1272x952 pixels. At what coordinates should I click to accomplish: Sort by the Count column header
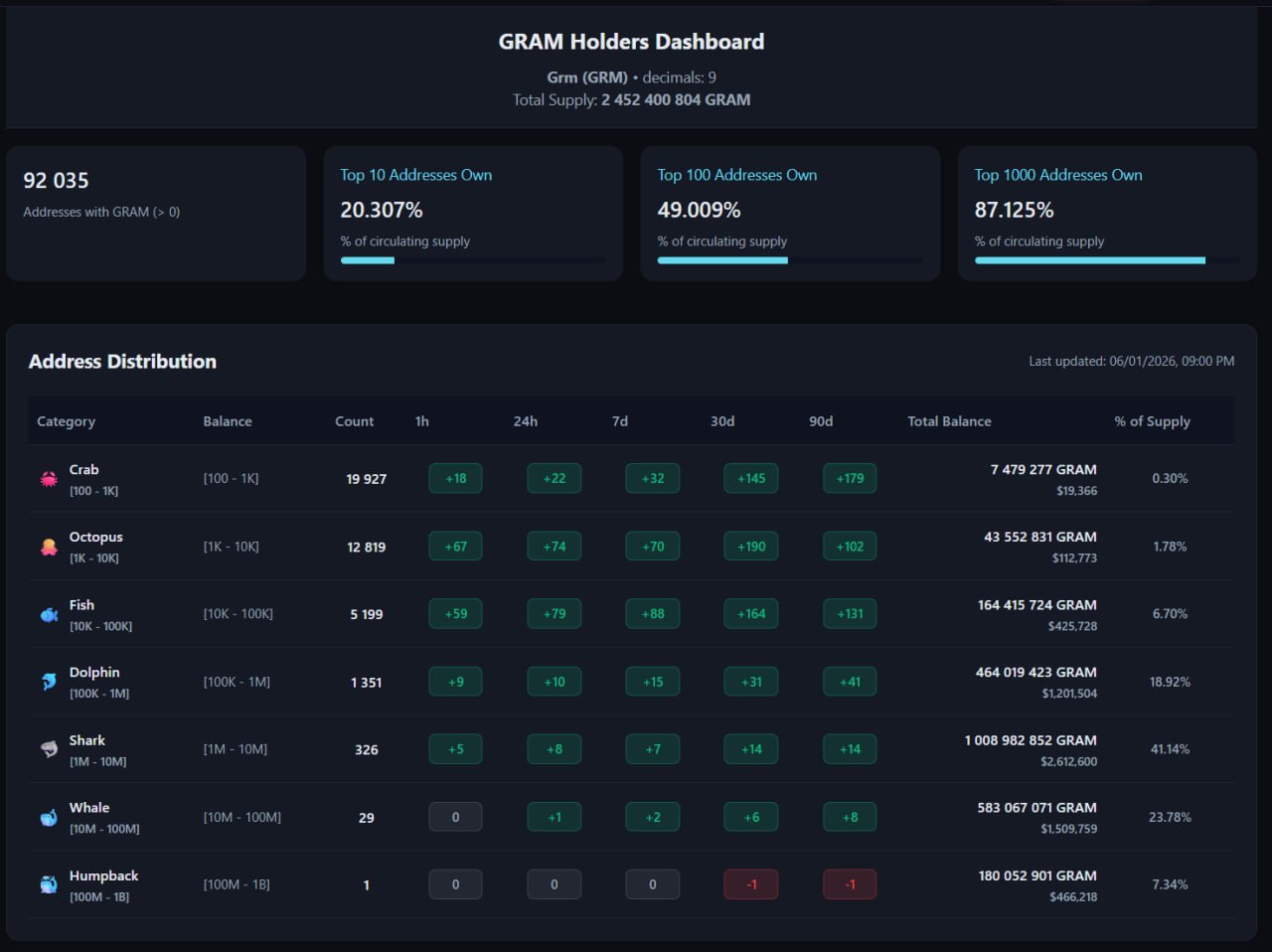click(355, 421)
